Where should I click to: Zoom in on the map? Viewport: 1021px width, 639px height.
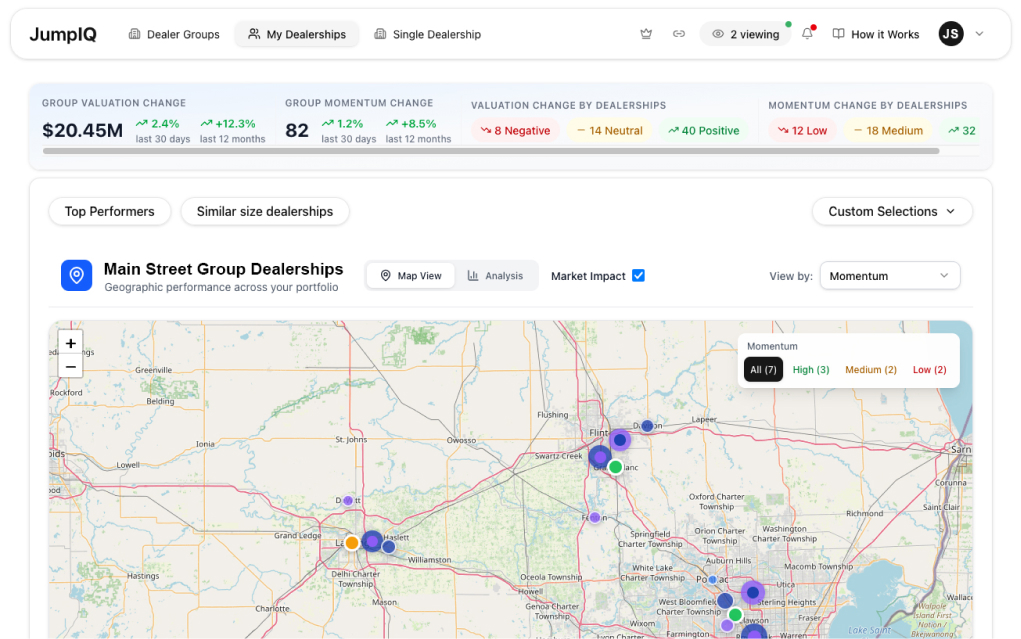pos(71,343)
